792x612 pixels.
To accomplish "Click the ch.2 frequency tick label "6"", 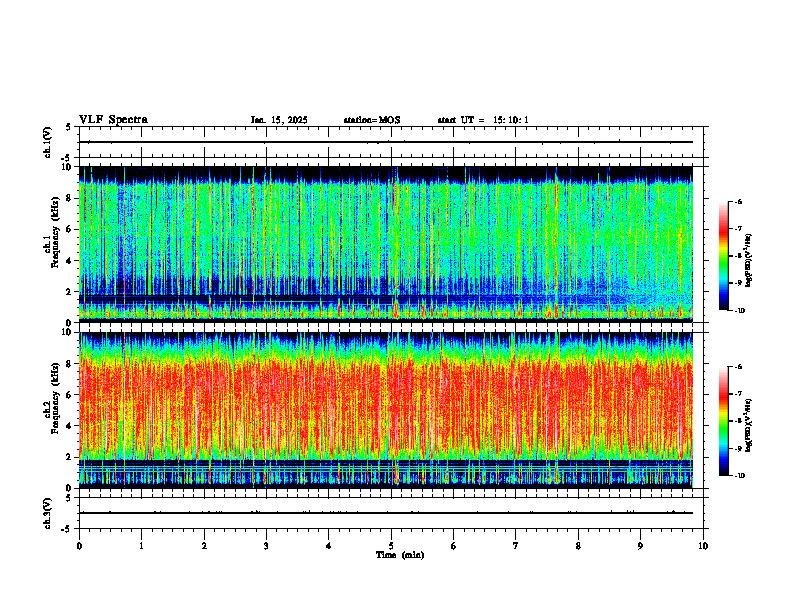I will pos(70,395).
